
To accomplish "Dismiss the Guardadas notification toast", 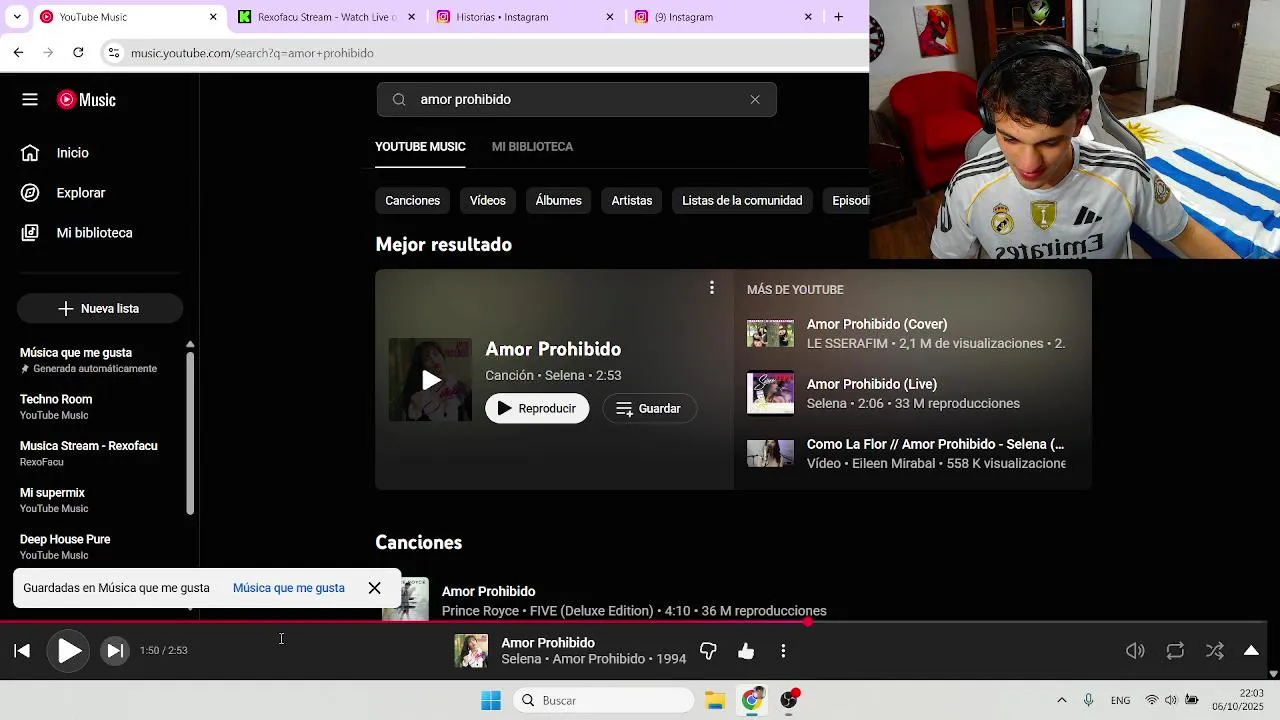I will tap(374, 588).
